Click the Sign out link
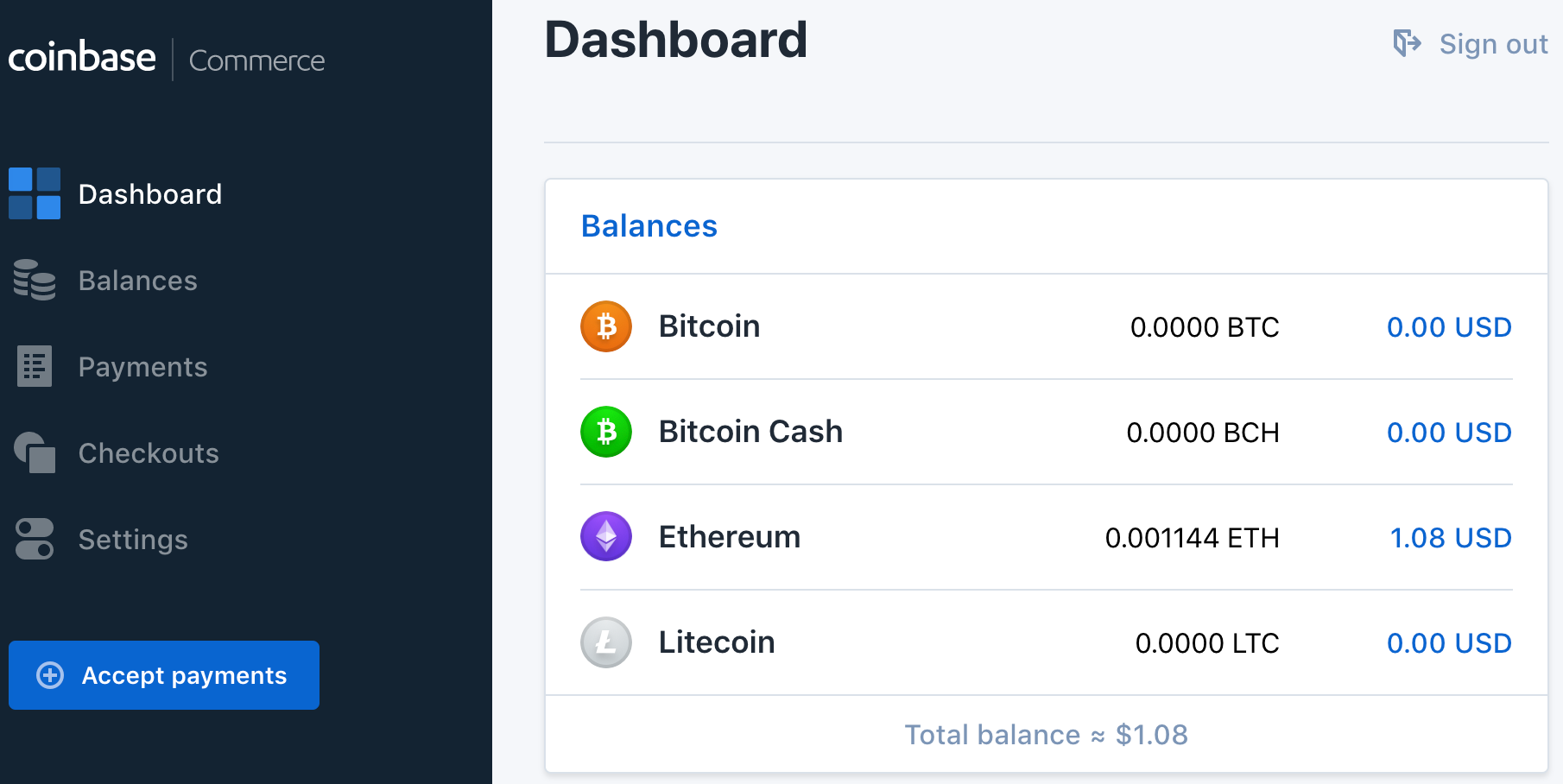 [1492, 43]
